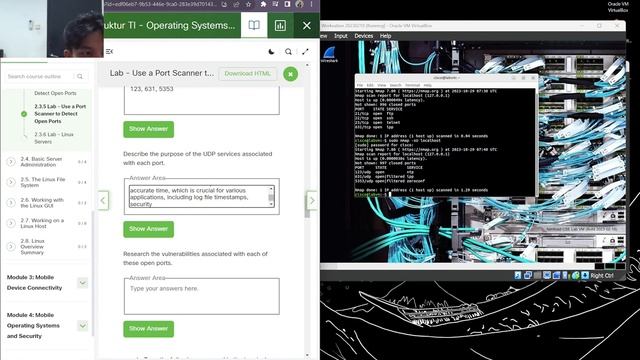Viewport: 640px width, 360px height.
Task: Click VirtualBox mouse capture arrow status icon
Action: point(585,276)
